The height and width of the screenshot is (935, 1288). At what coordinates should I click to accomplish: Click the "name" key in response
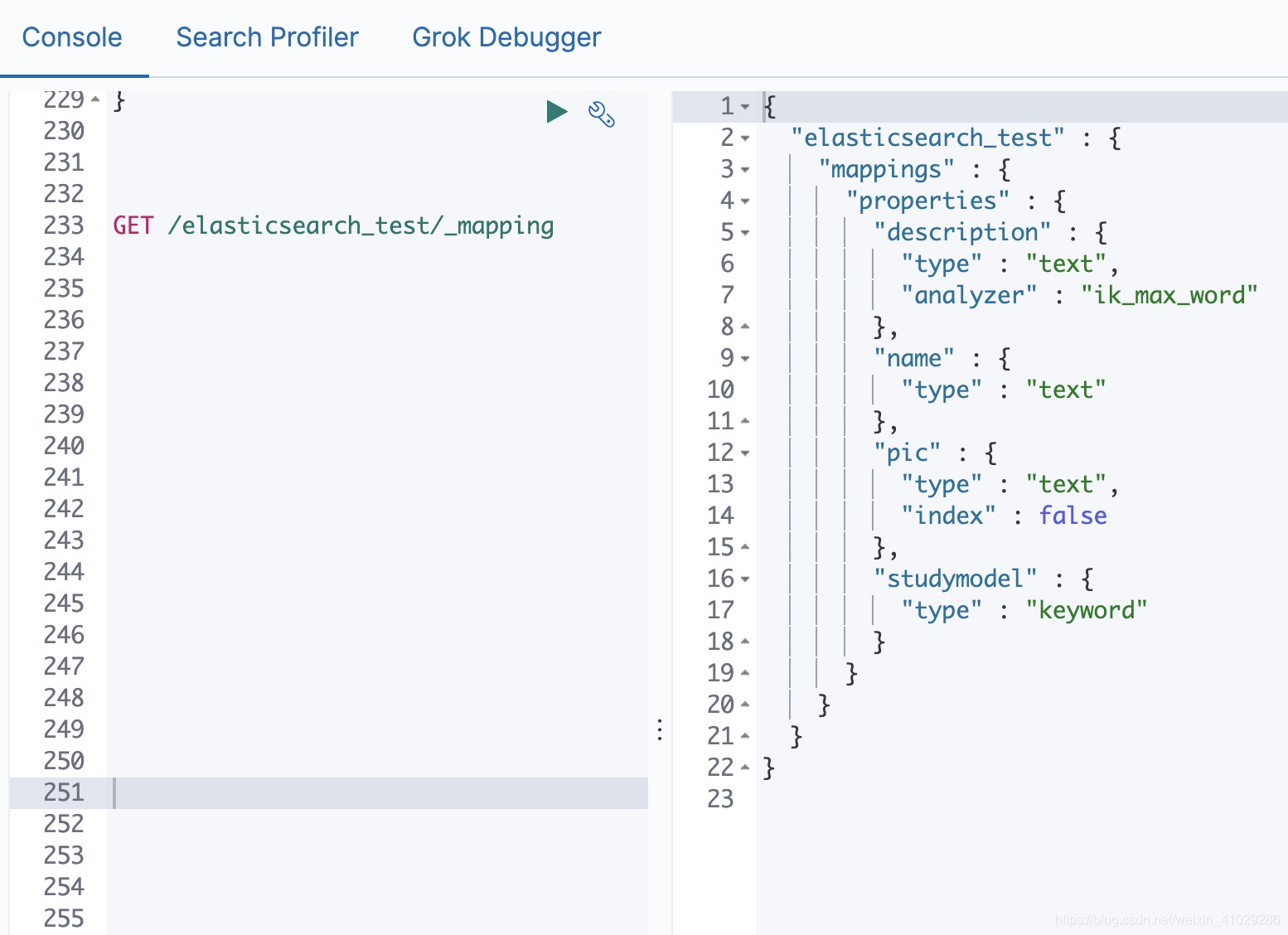pyautogui.click(x=914, y=358)
